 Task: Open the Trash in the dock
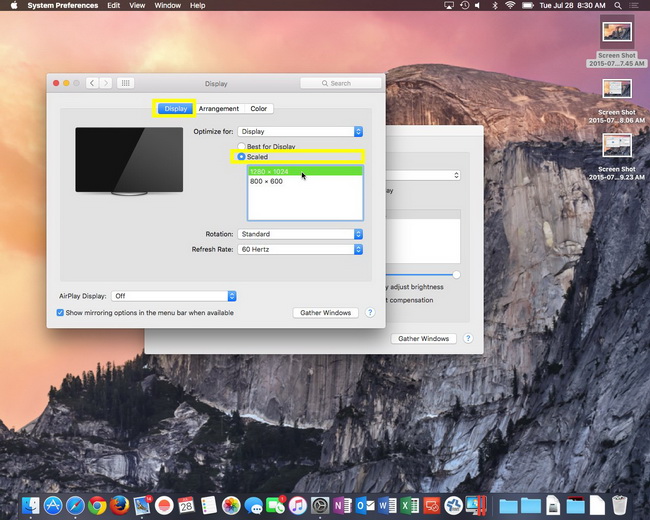point(619,505)
